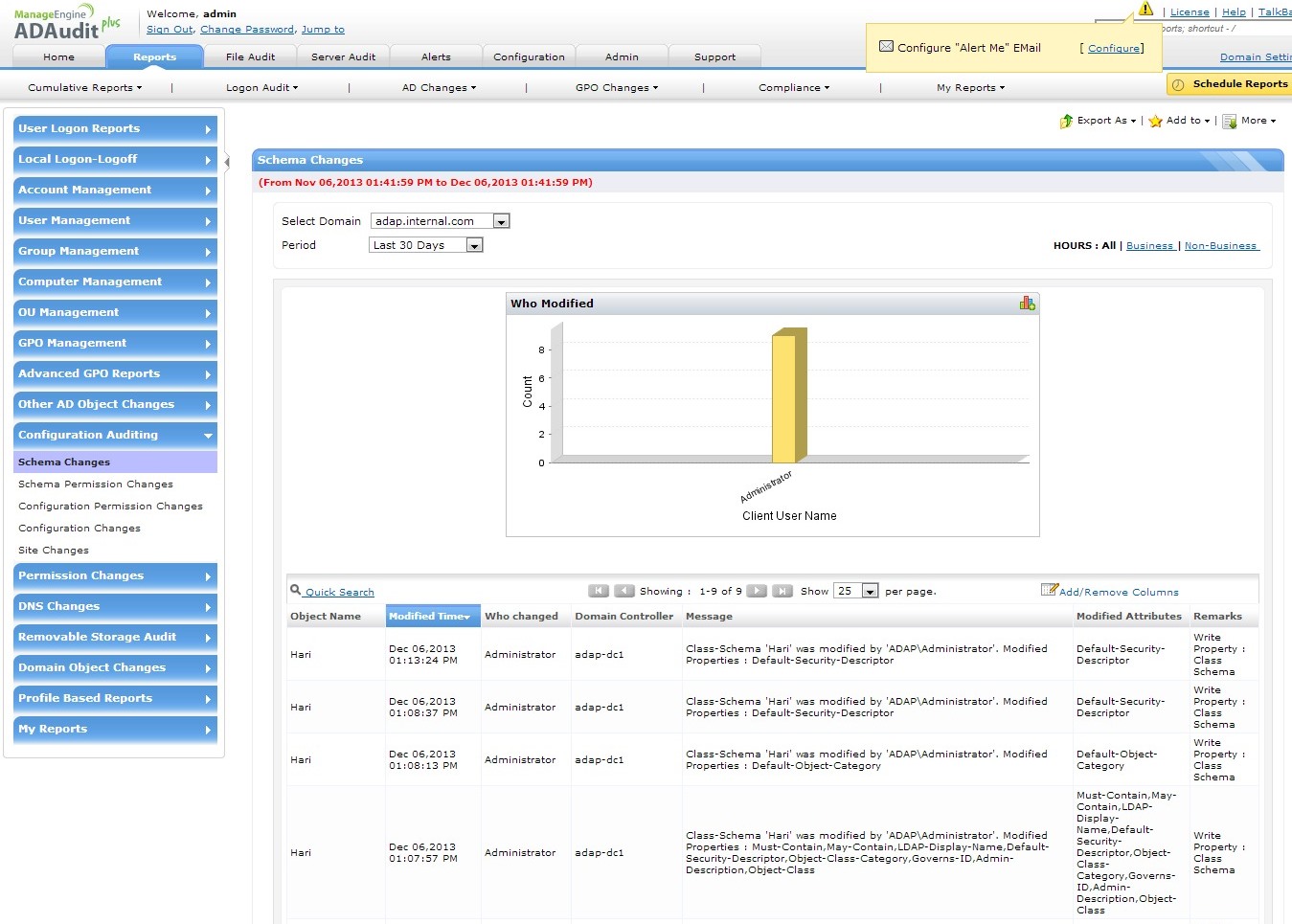Click the Export As arrow icon
Screen dimensions: 1292x924
tap(1066, 122)
